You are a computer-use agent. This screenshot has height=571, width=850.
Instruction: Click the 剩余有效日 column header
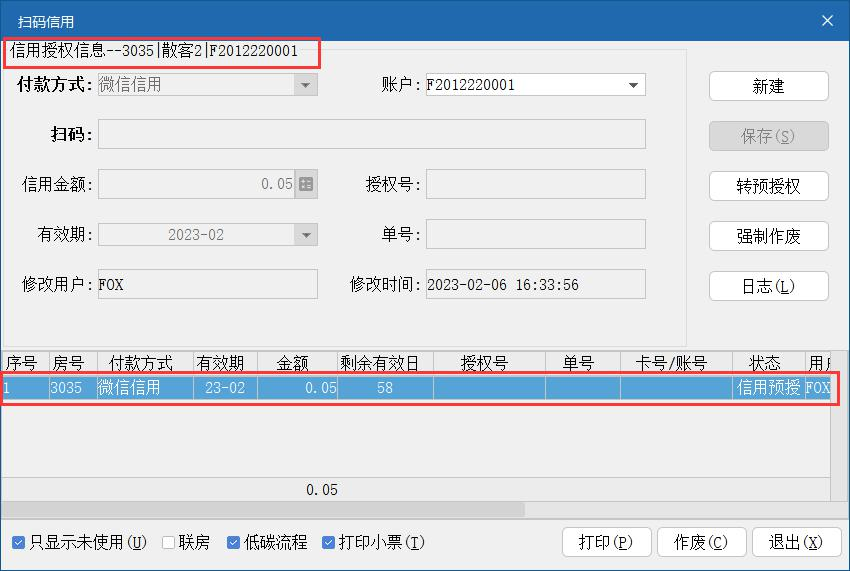click(385, 363)
